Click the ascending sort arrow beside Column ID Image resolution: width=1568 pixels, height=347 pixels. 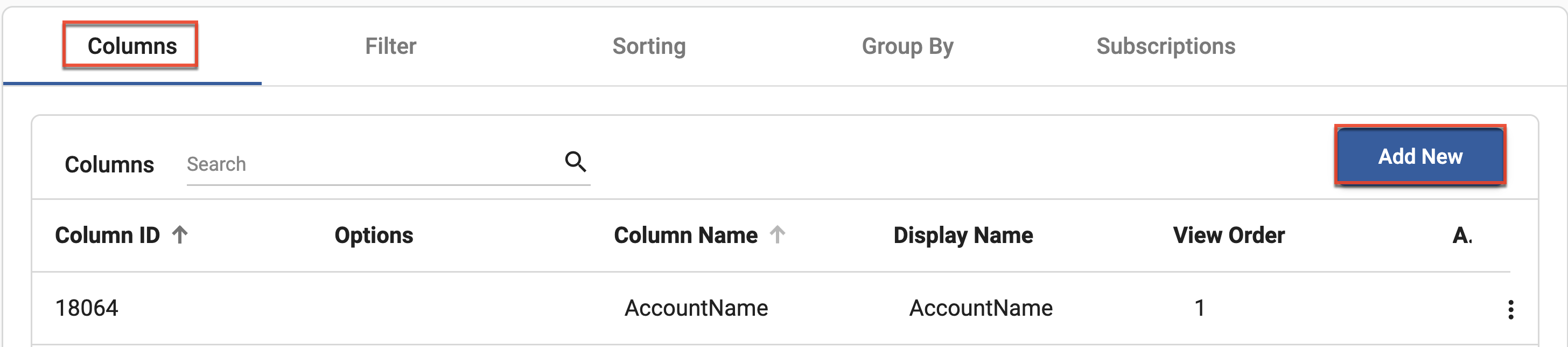click(178, 234)
